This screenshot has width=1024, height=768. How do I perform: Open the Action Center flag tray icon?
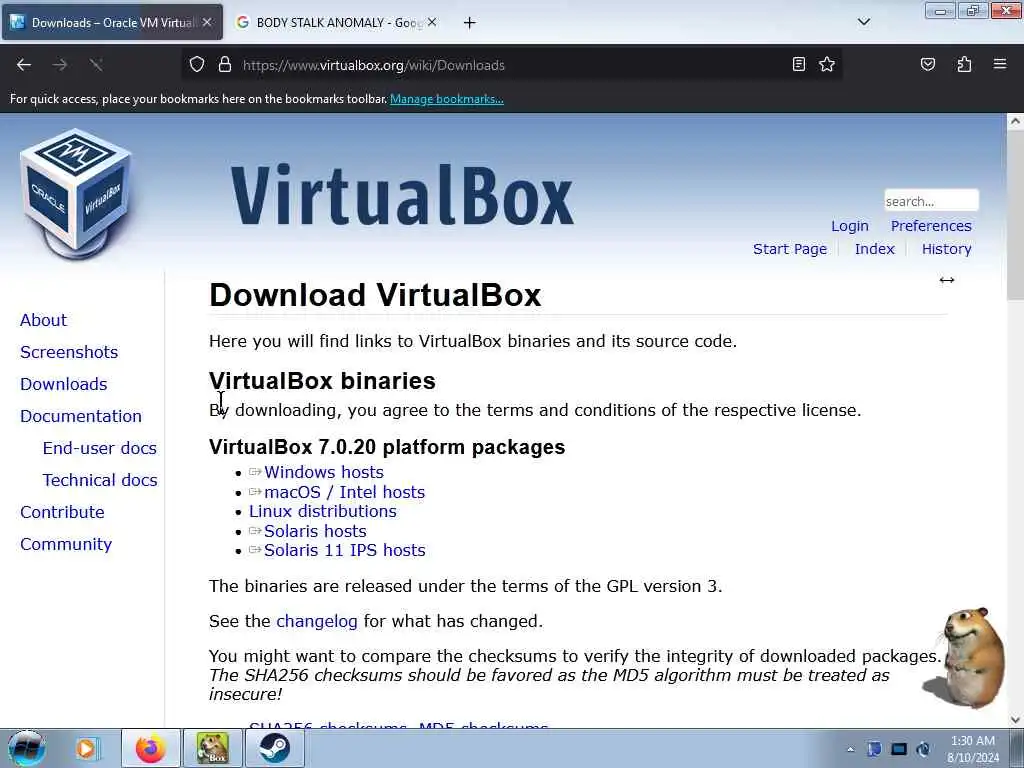tap(874, 749)
